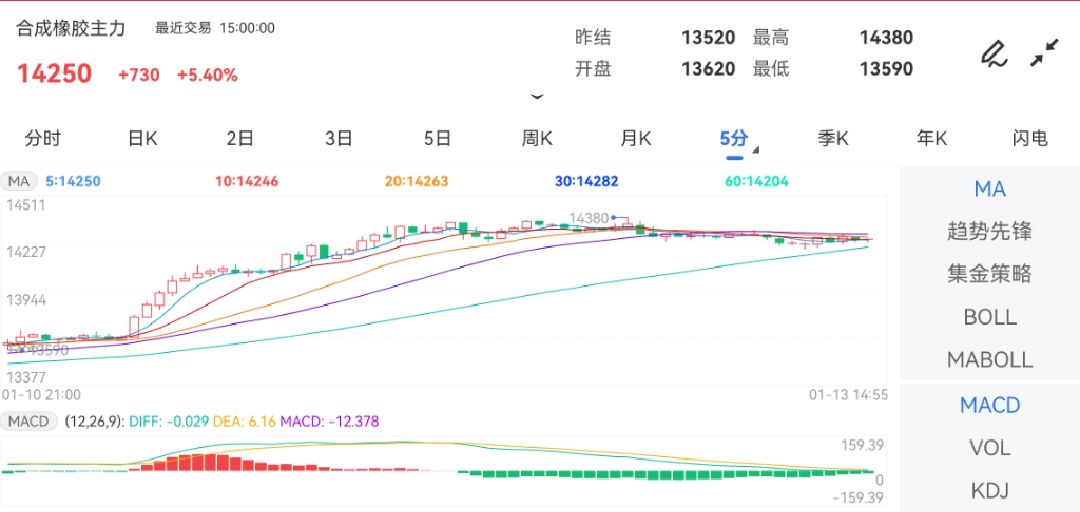The height and width of the screenshot is (512, 1080).
Task: Select the 趋势先锋 indicator
Action: pyautogui.click(x=990, y=232)
